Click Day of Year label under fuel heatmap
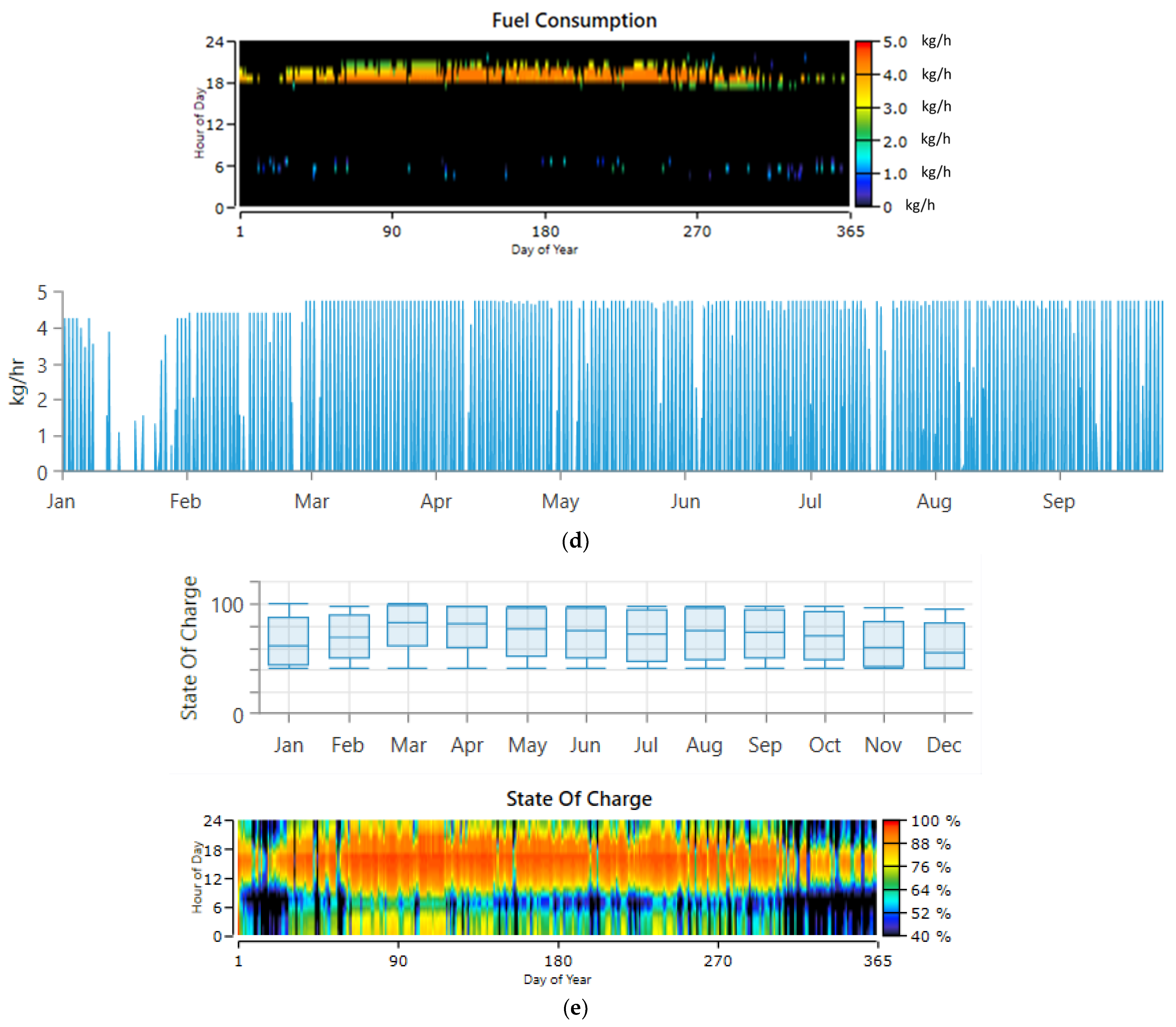This screenshot has height=1027, width=1176. pyautogui.click(x=544, y=250)
